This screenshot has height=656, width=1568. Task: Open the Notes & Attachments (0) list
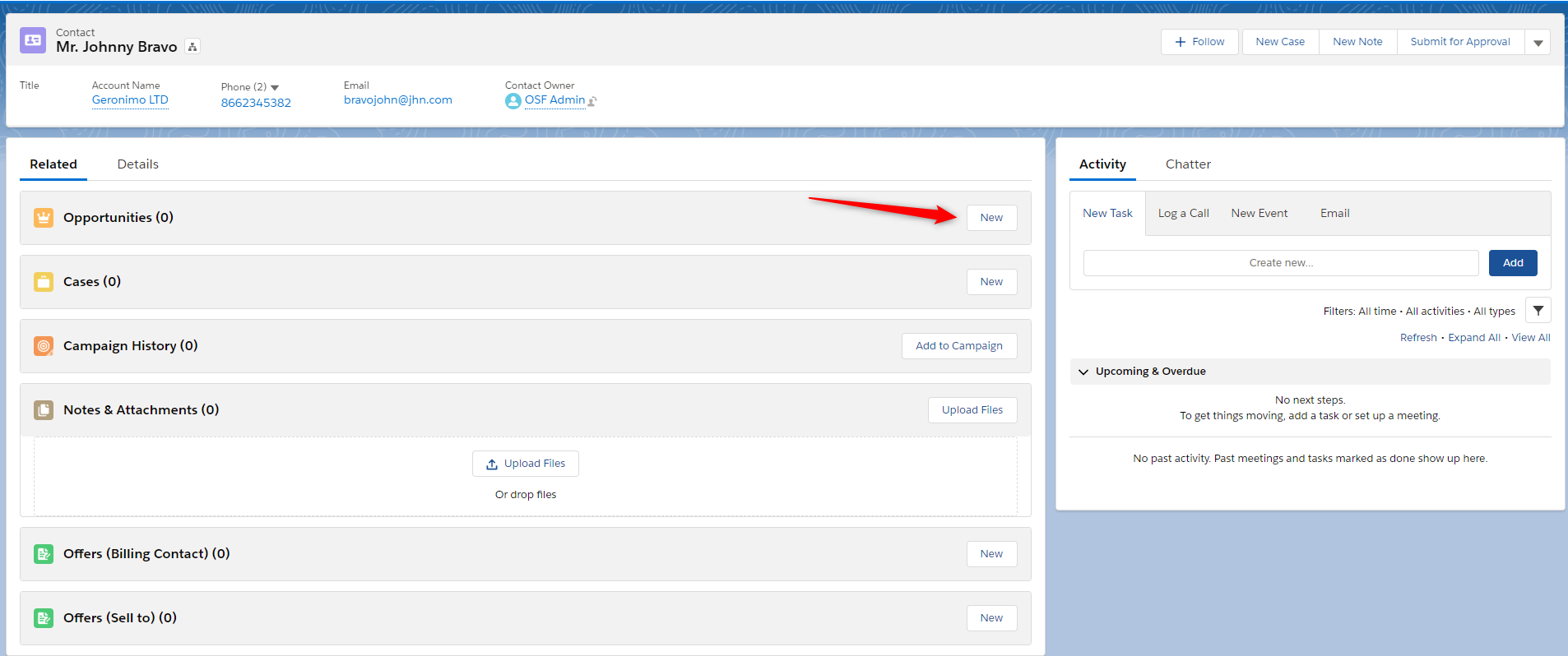coord(141,410)
